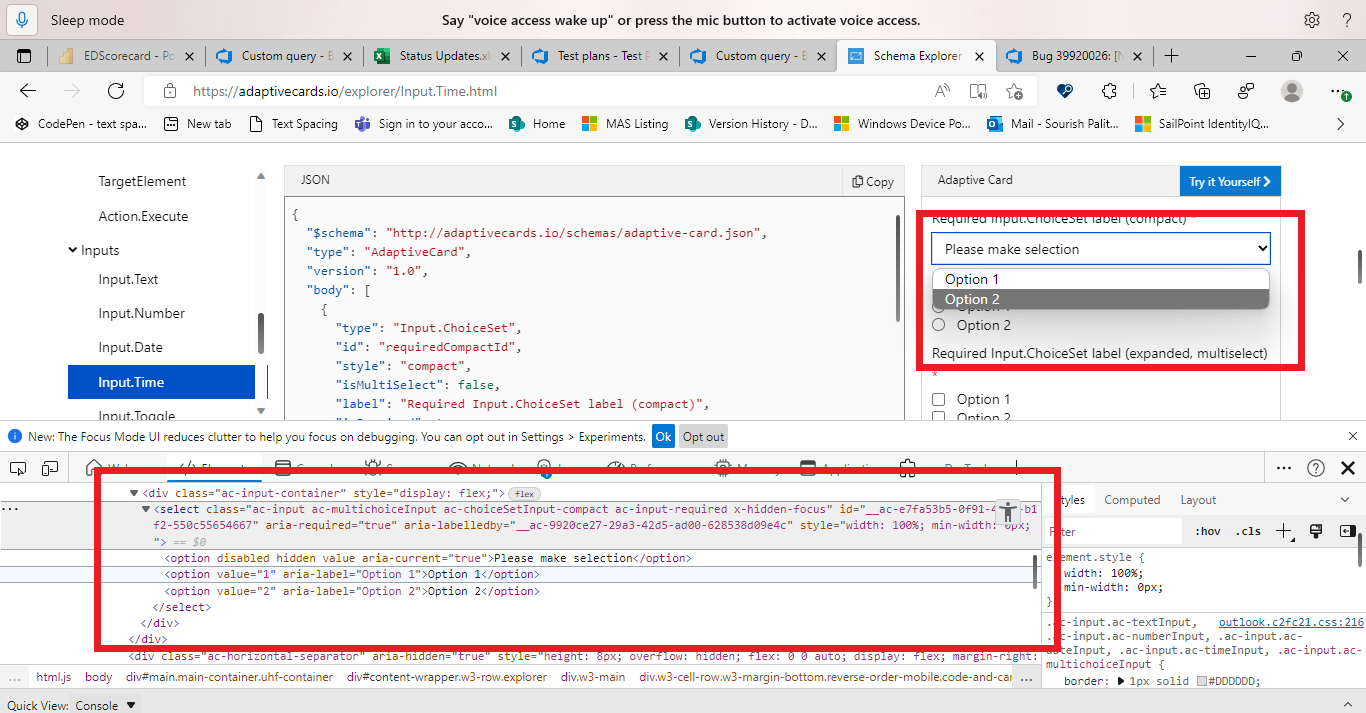Click the page vertical scrollbar thumb
The width and height of the screenshot is (1366, 713).
tap(1359, 266)
